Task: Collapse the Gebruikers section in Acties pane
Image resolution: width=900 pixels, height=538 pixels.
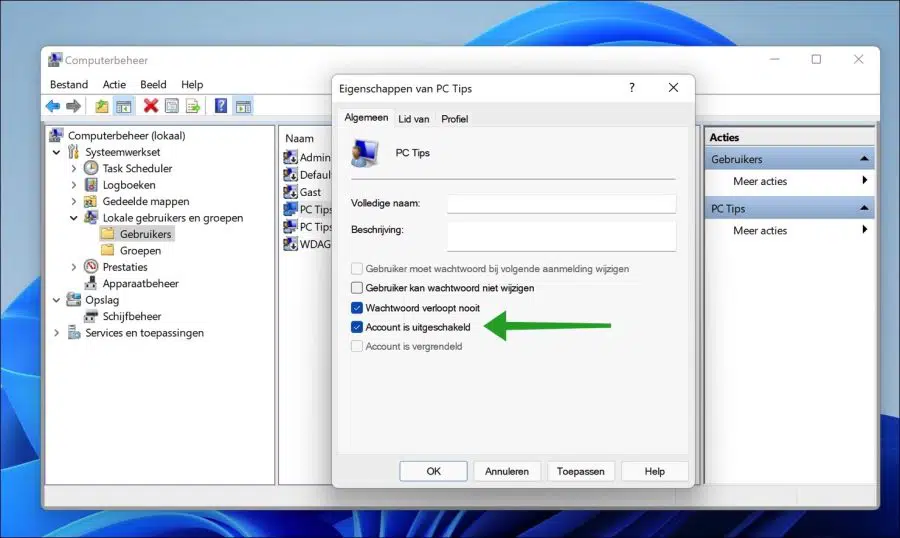Action: pos(864,158)
